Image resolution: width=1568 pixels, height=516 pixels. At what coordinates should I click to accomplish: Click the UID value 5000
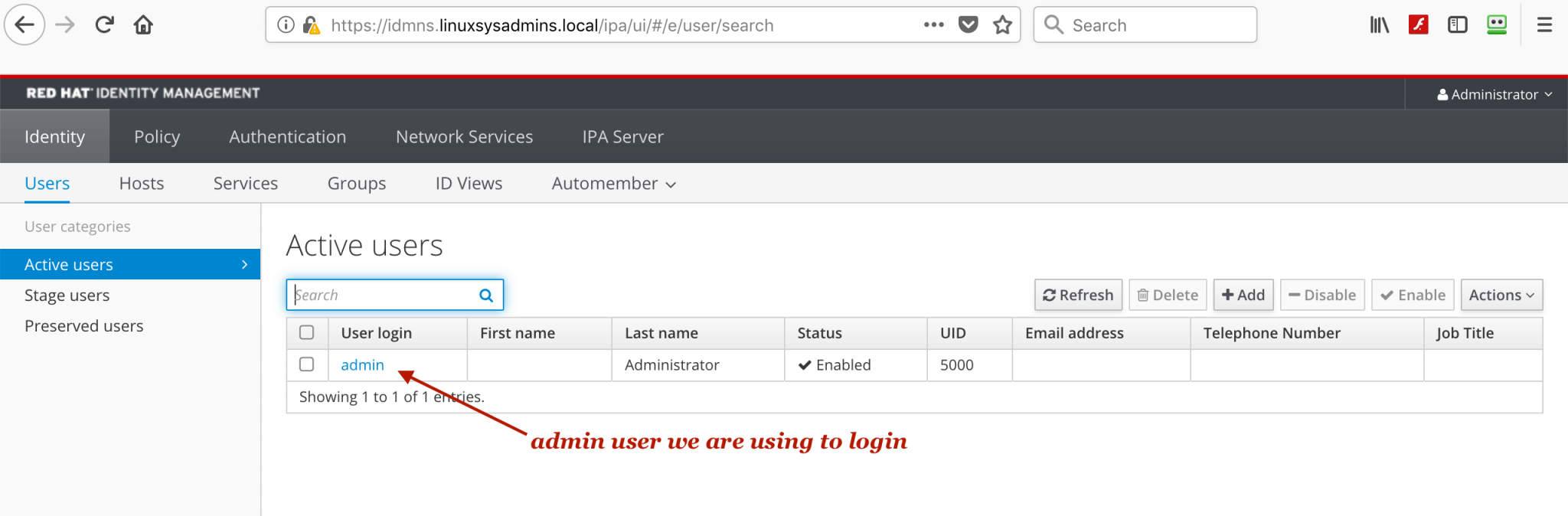(x=957, y=365)
